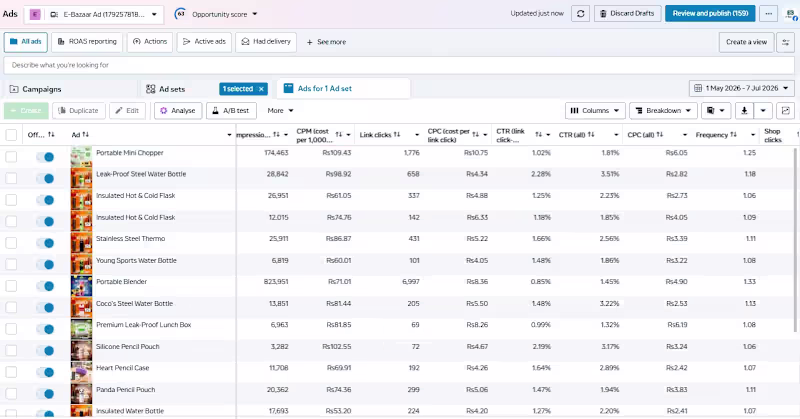Turn off Coco's Steel Water Bottle toggle
This screenshot has width=800, height=419.
coord(45,307)
